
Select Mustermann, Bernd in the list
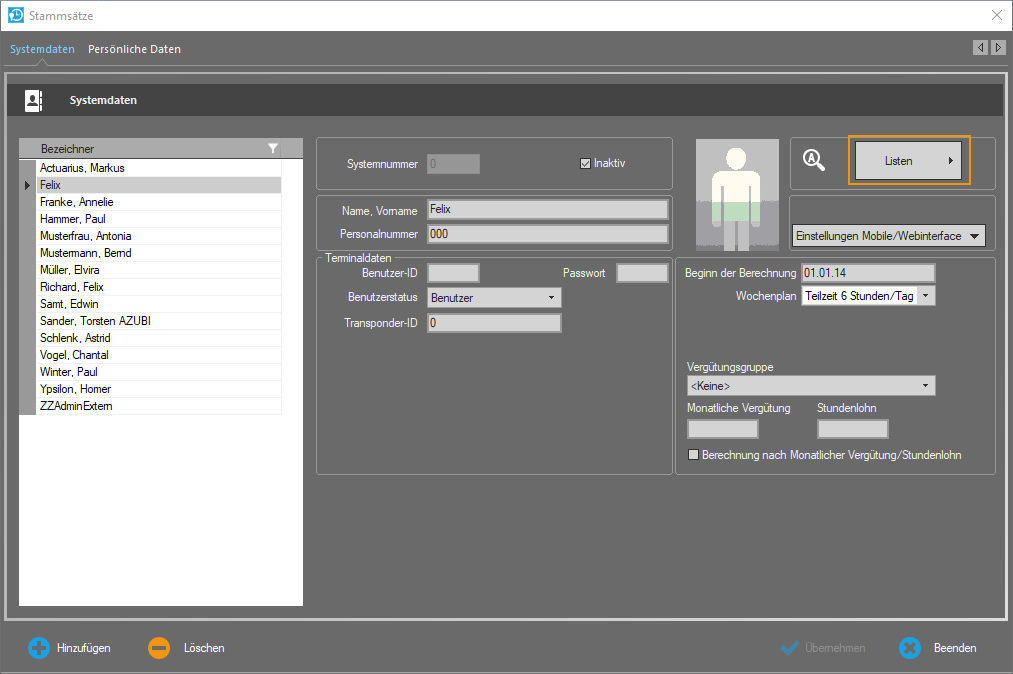86,253
